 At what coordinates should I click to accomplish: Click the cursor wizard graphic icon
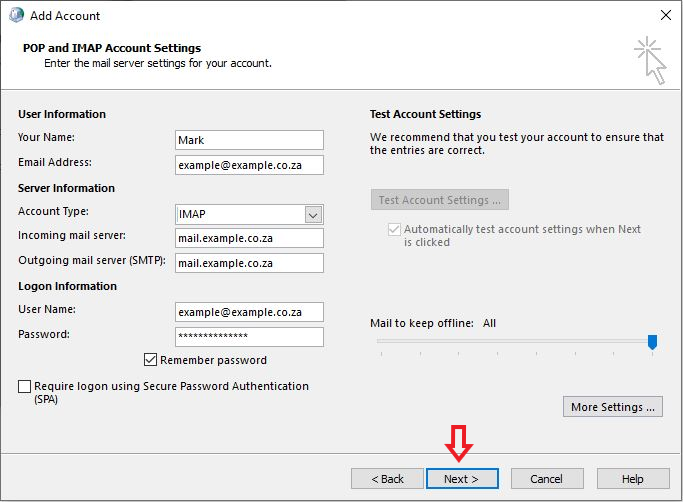650,60
